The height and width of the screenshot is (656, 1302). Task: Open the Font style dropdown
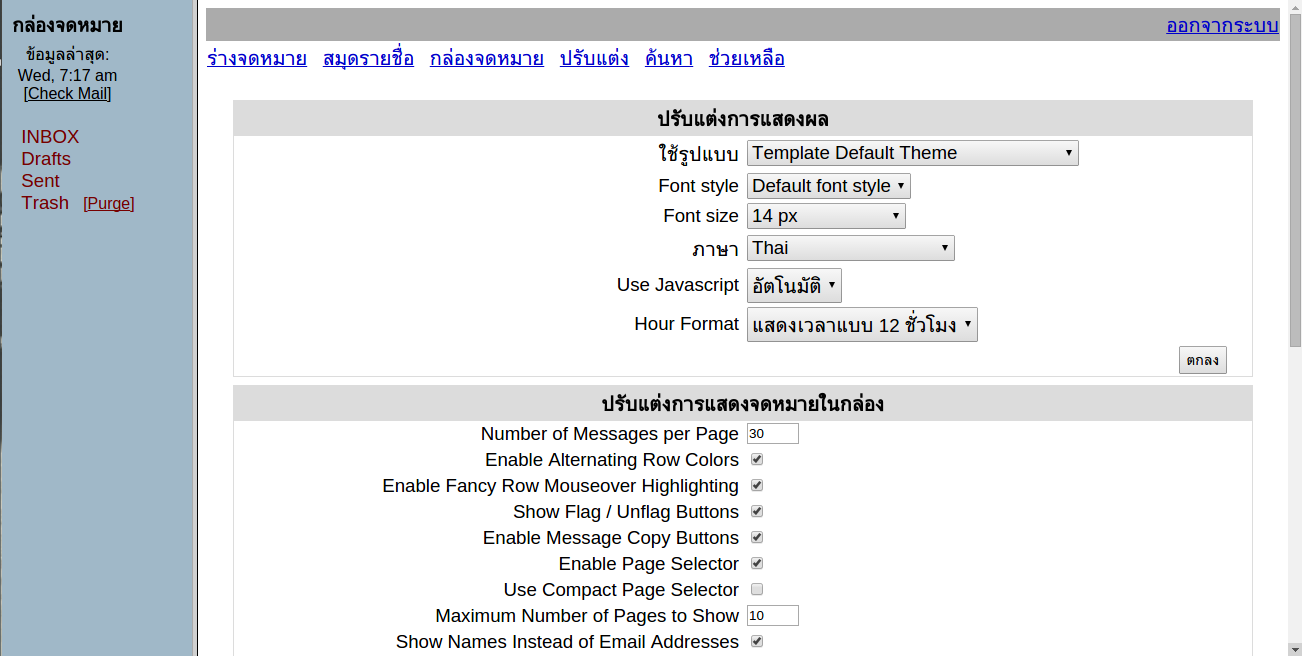pyautogui.click(x=828, y=186)
